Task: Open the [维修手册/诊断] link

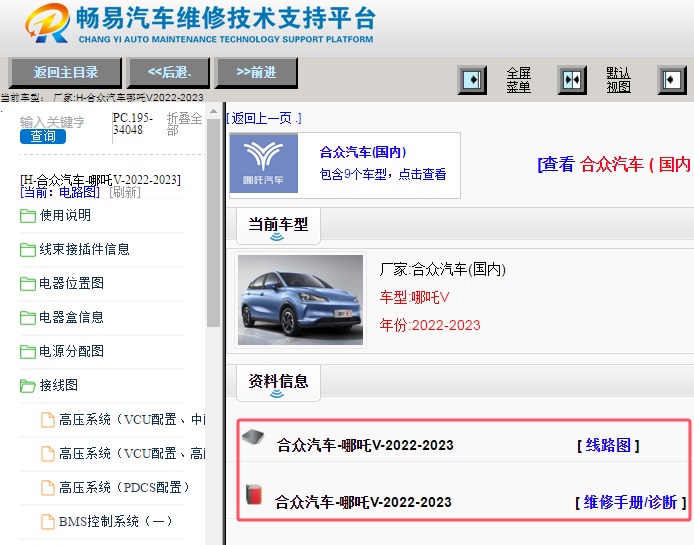Action: tap(631, 502)
